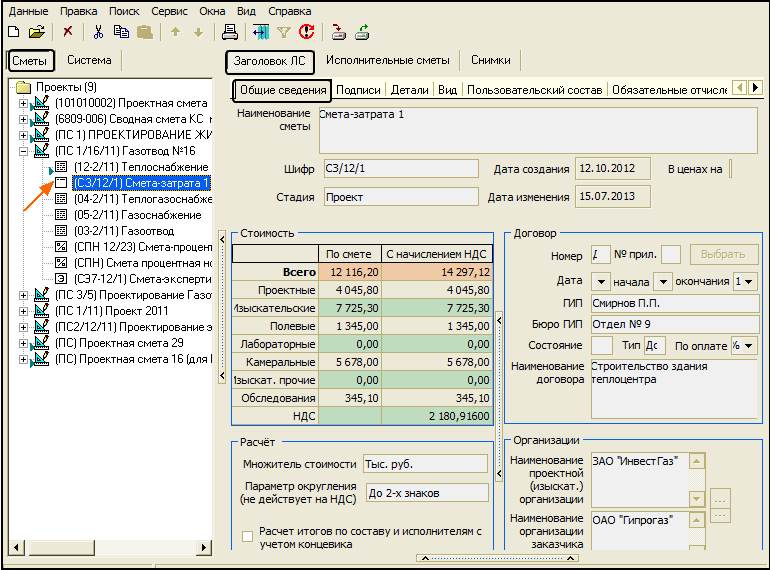Image resolution: width=770 pixels, height=570 pixels.
Task: Print using the printer icon
Action: [229, 32]
